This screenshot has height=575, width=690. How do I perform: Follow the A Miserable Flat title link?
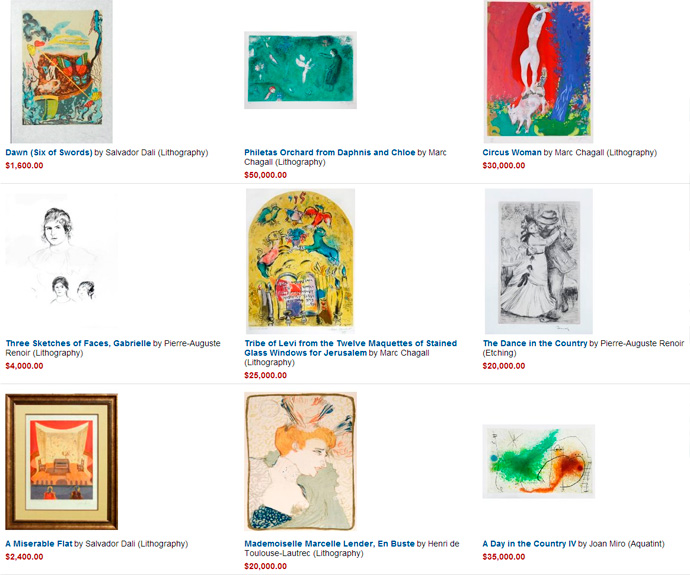pos(39,544)
